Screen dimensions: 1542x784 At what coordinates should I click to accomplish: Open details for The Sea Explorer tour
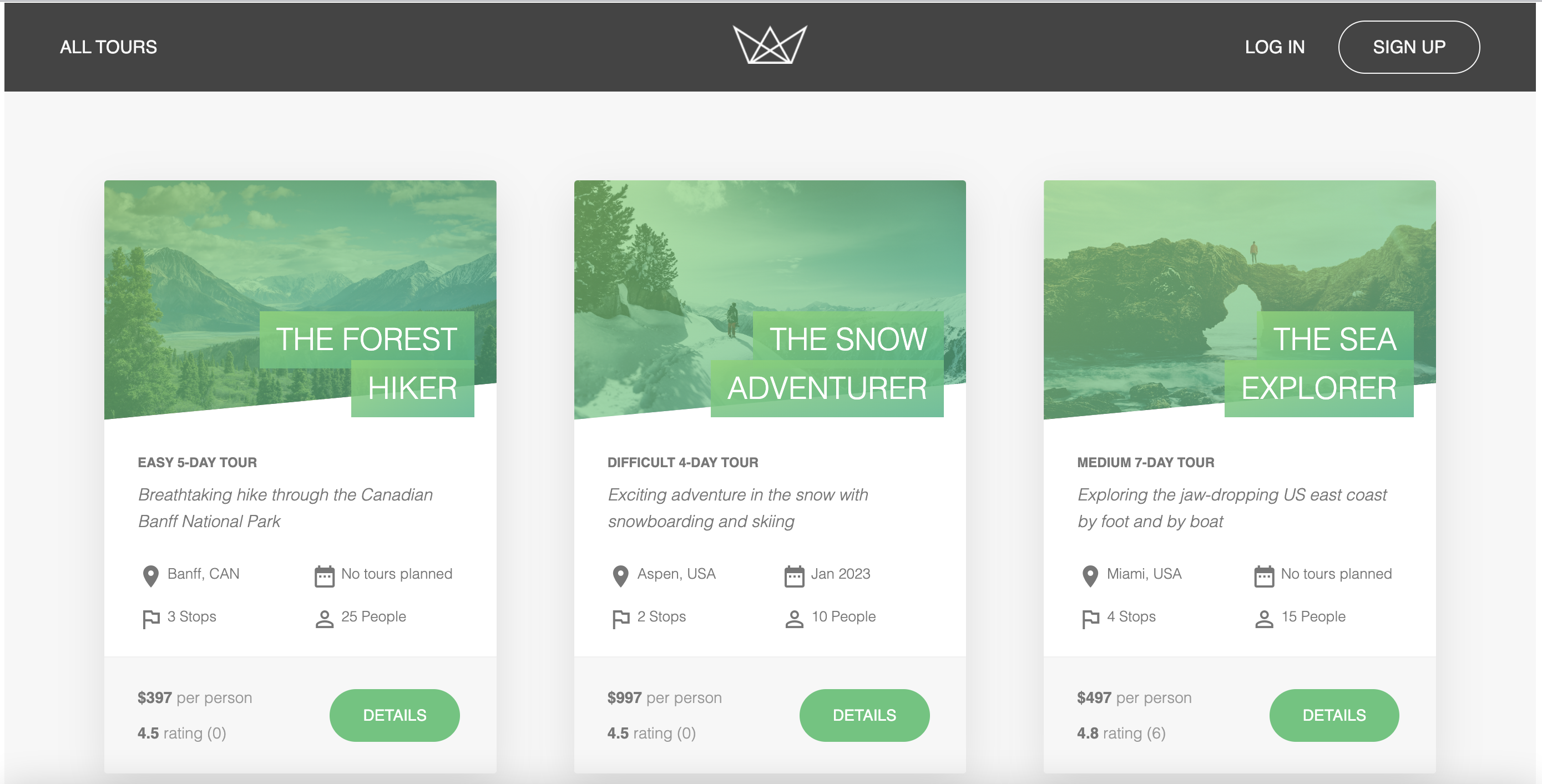point(1334,715)
